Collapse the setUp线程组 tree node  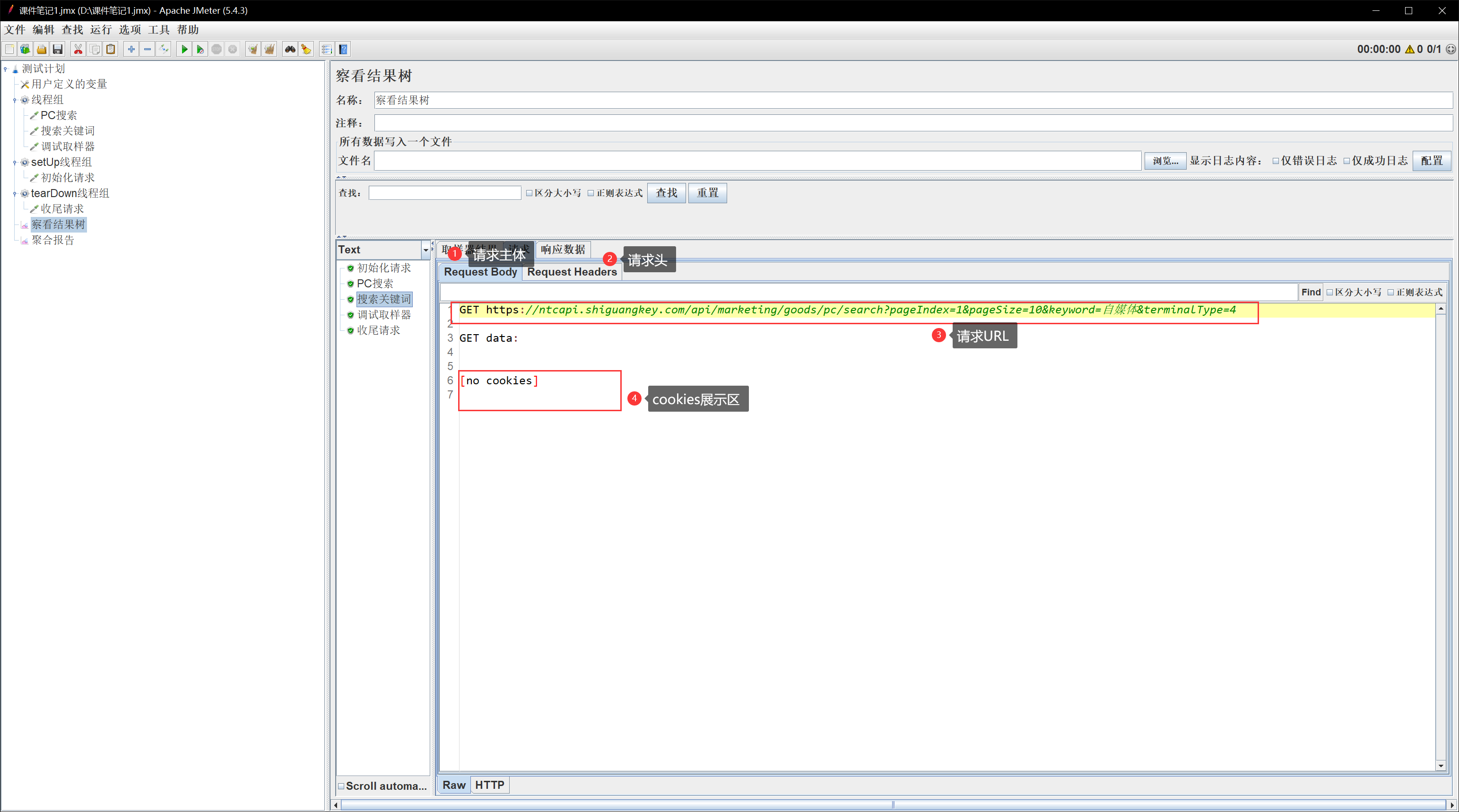point(15,163)
